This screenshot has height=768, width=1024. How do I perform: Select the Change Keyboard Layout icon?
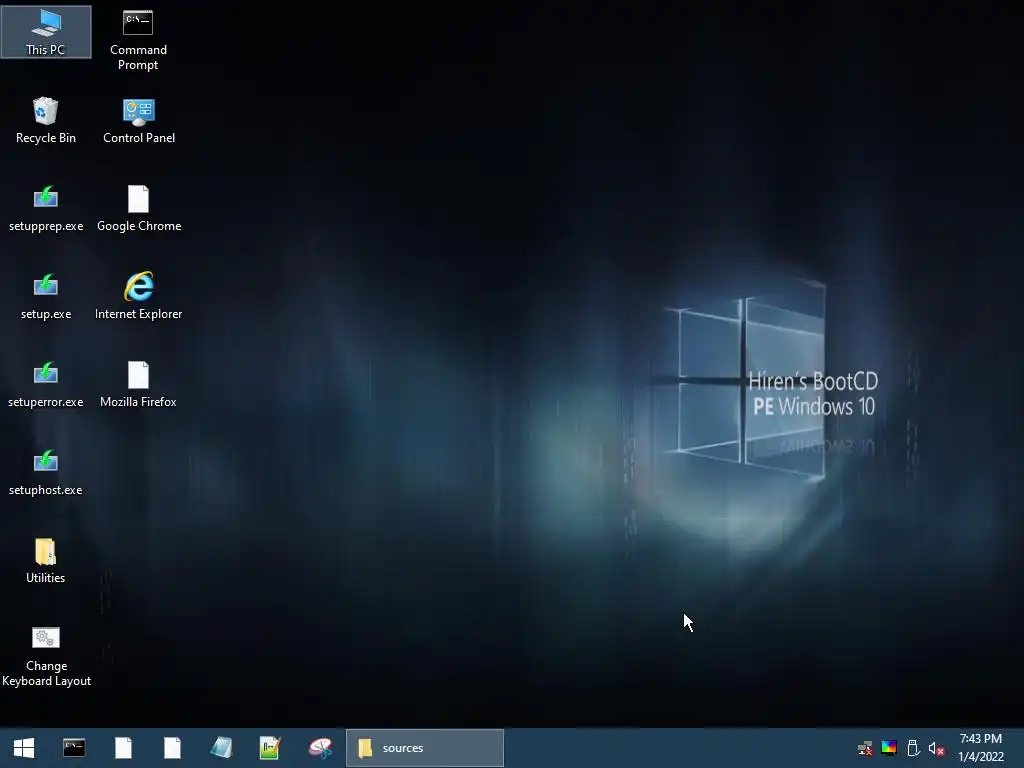click(x=46, y=657)
